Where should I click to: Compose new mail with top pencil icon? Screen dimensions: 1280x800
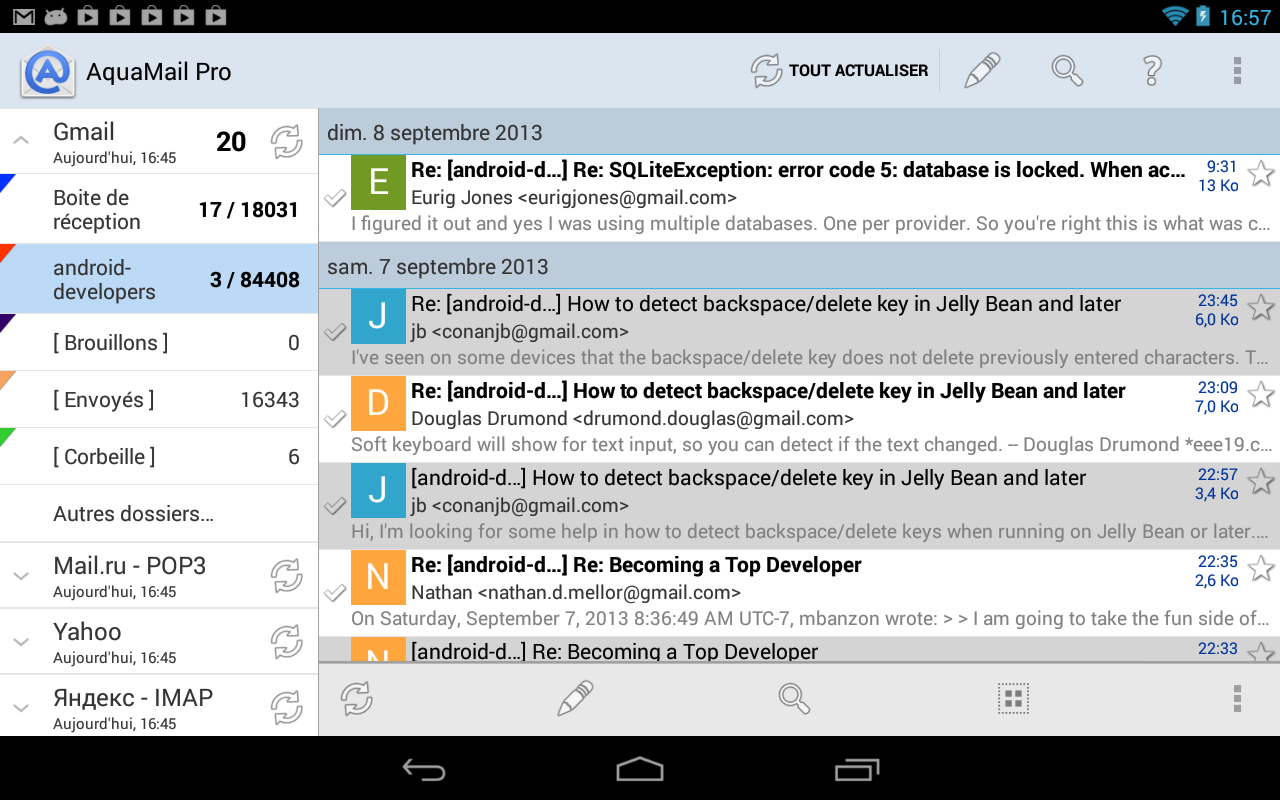point(982,71)
